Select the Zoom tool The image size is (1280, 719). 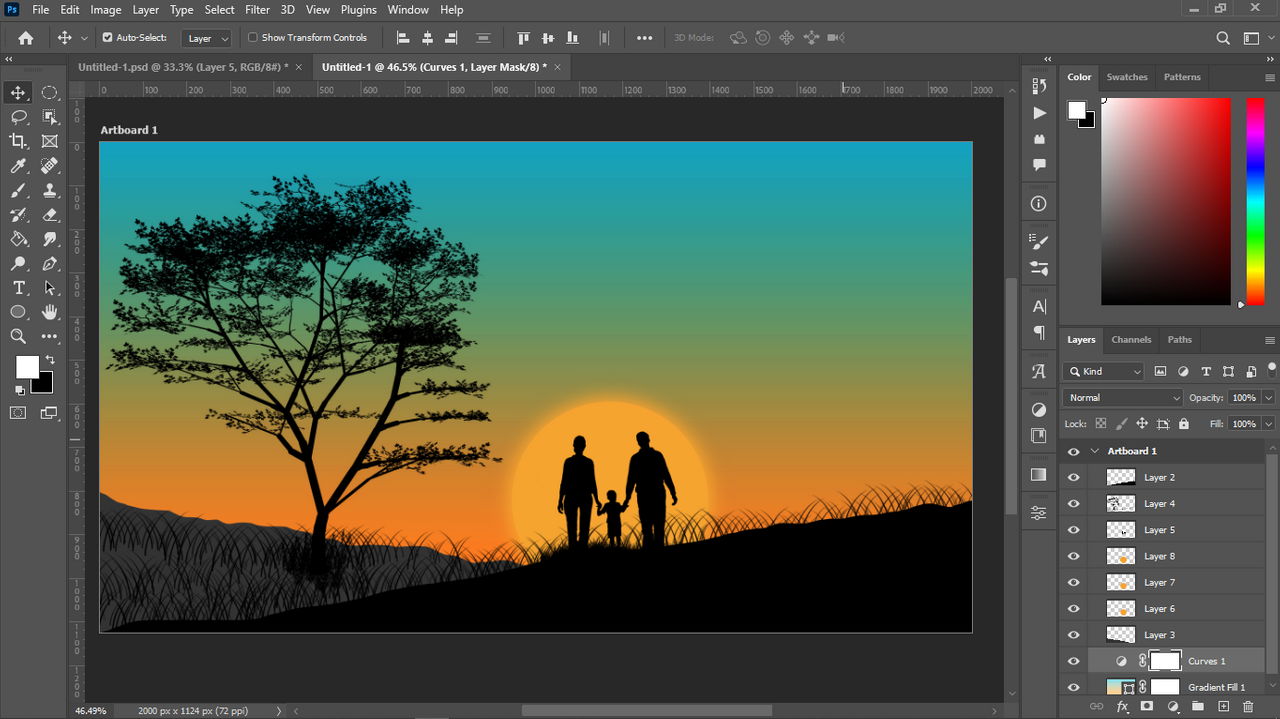coord(18,337)
